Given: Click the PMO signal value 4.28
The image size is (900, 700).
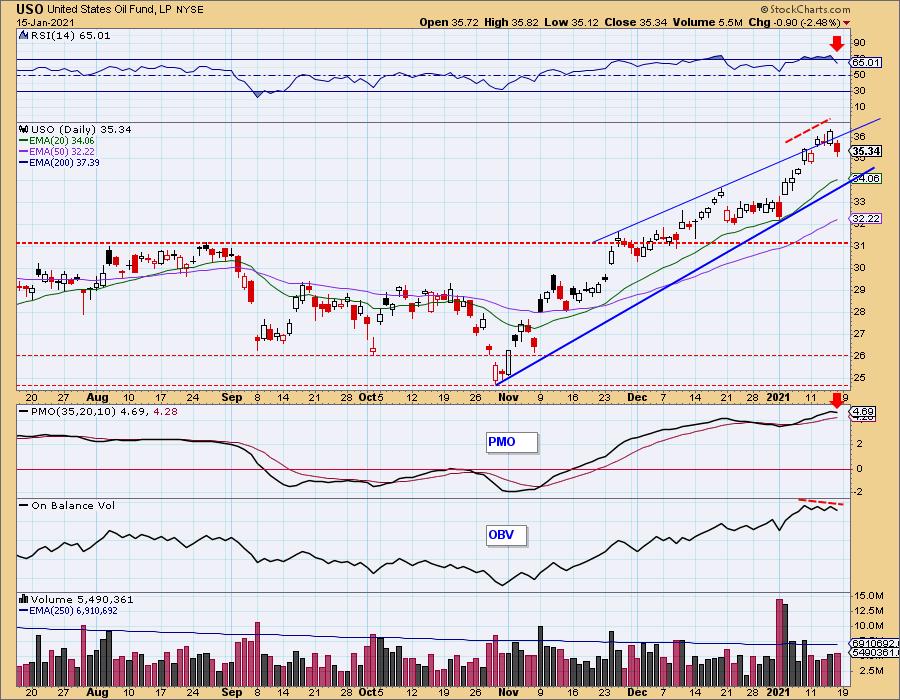Looking at the screenshot, I should click(x=165, y=412).
